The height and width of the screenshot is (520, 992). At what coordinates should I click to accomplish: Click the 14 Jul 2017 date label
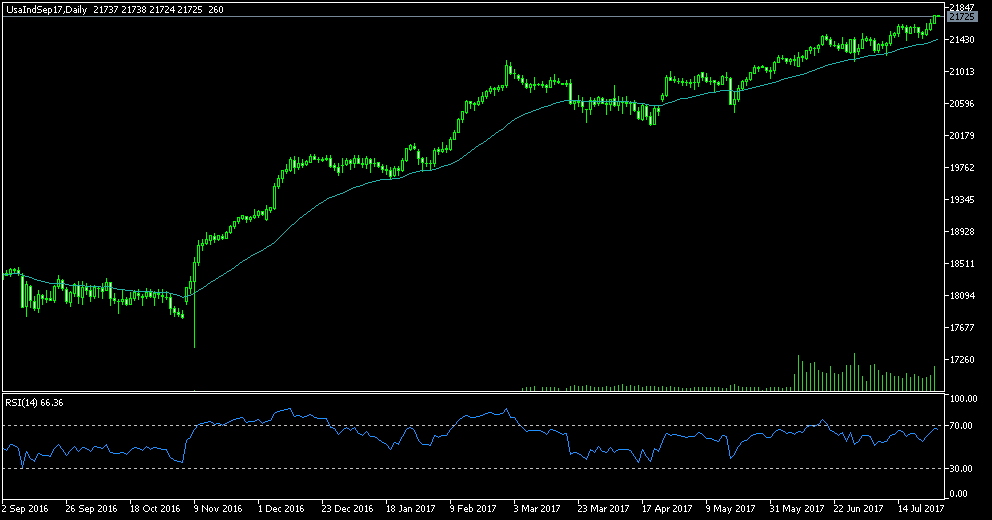click(921, 509)
